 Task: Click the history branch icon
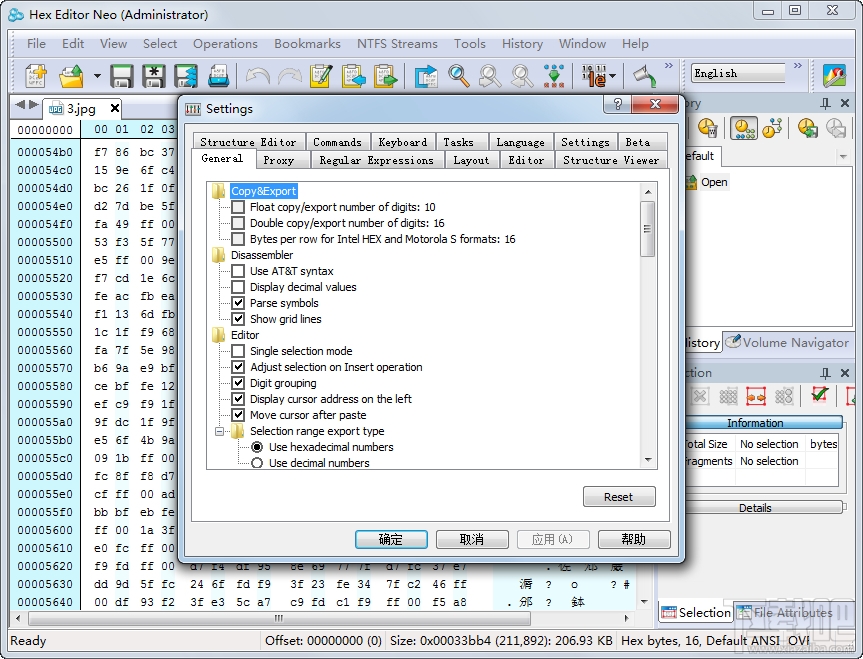(x=772, y=128)
